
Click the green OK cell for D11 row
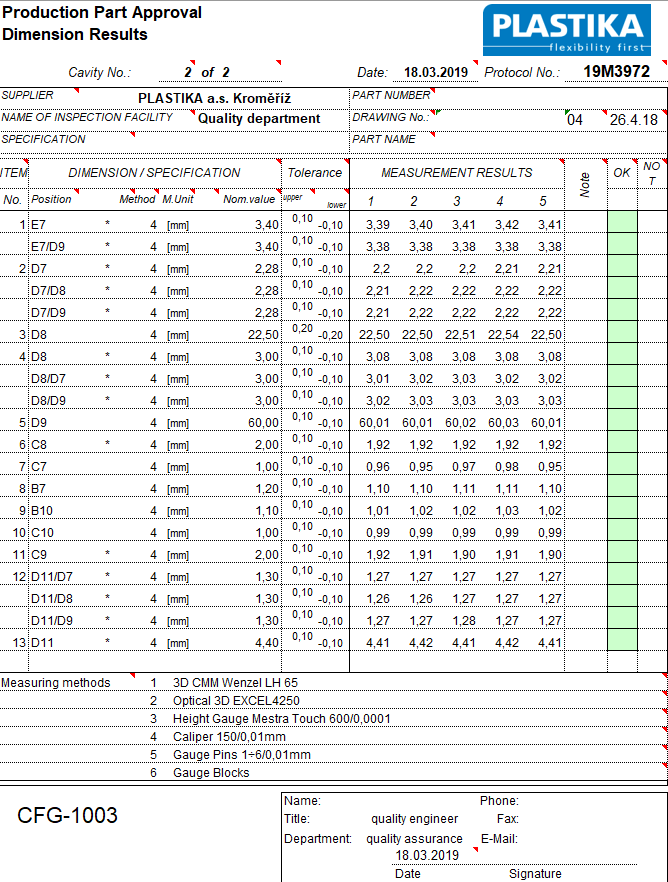click(x=622, y=640)
